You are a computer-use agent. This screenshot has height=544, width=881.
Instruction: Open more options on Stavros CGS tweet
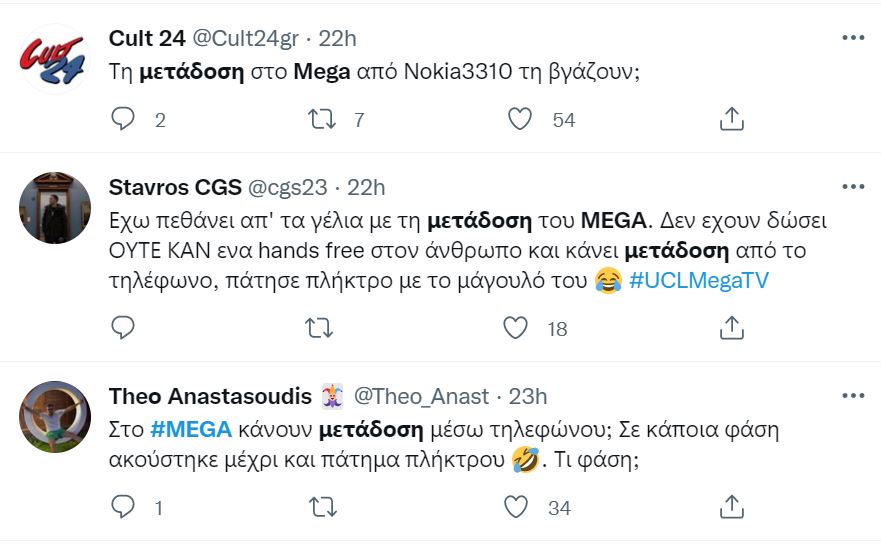853,187
